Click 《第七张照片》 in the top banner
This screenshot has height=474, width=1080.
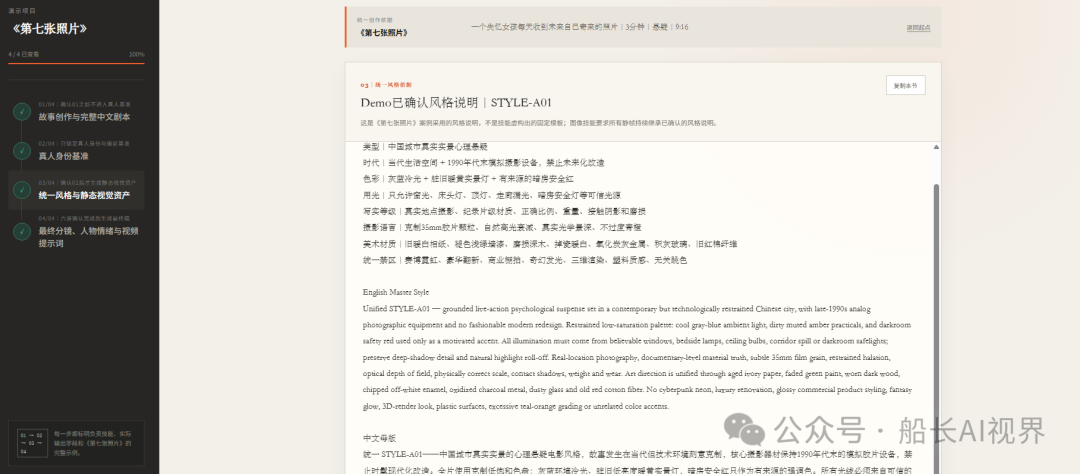[x=382, y=32]
